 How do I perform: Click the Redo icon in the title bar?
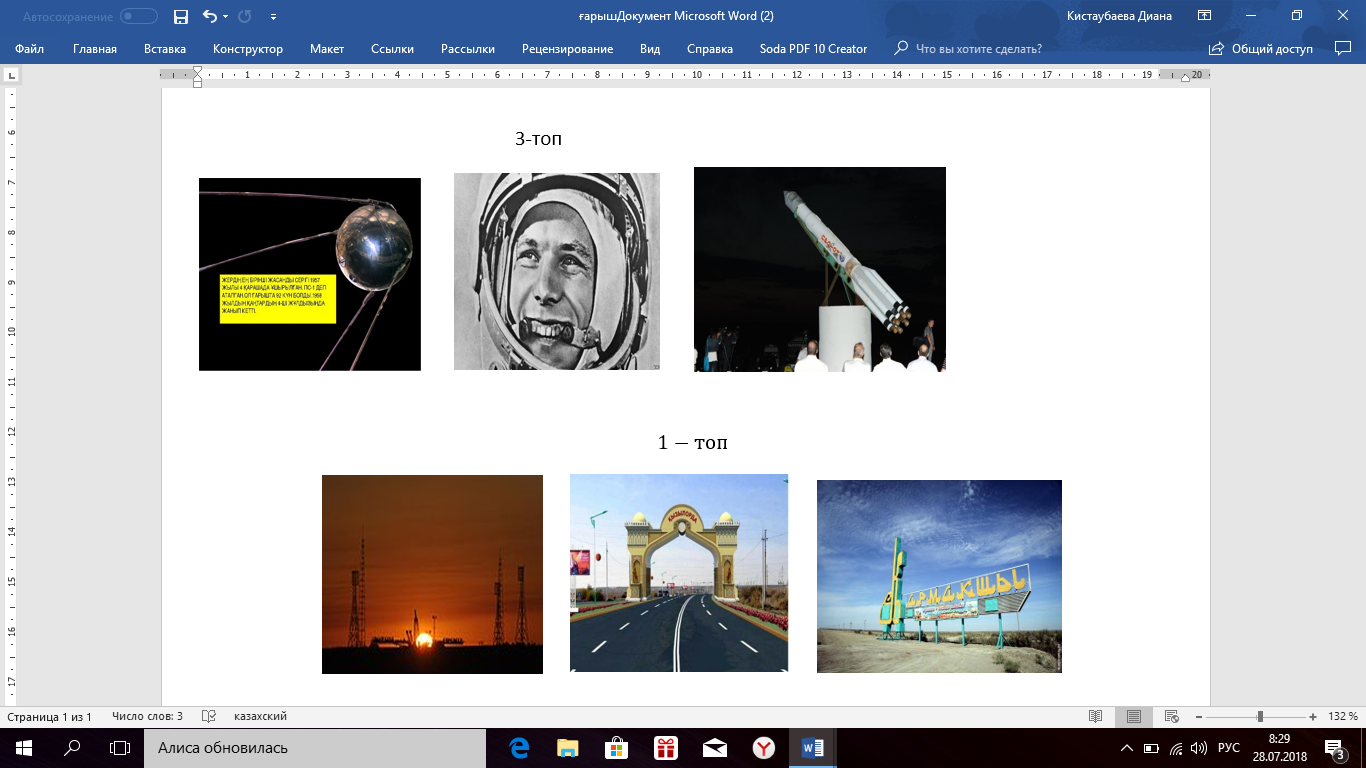[x=246, y=16]
